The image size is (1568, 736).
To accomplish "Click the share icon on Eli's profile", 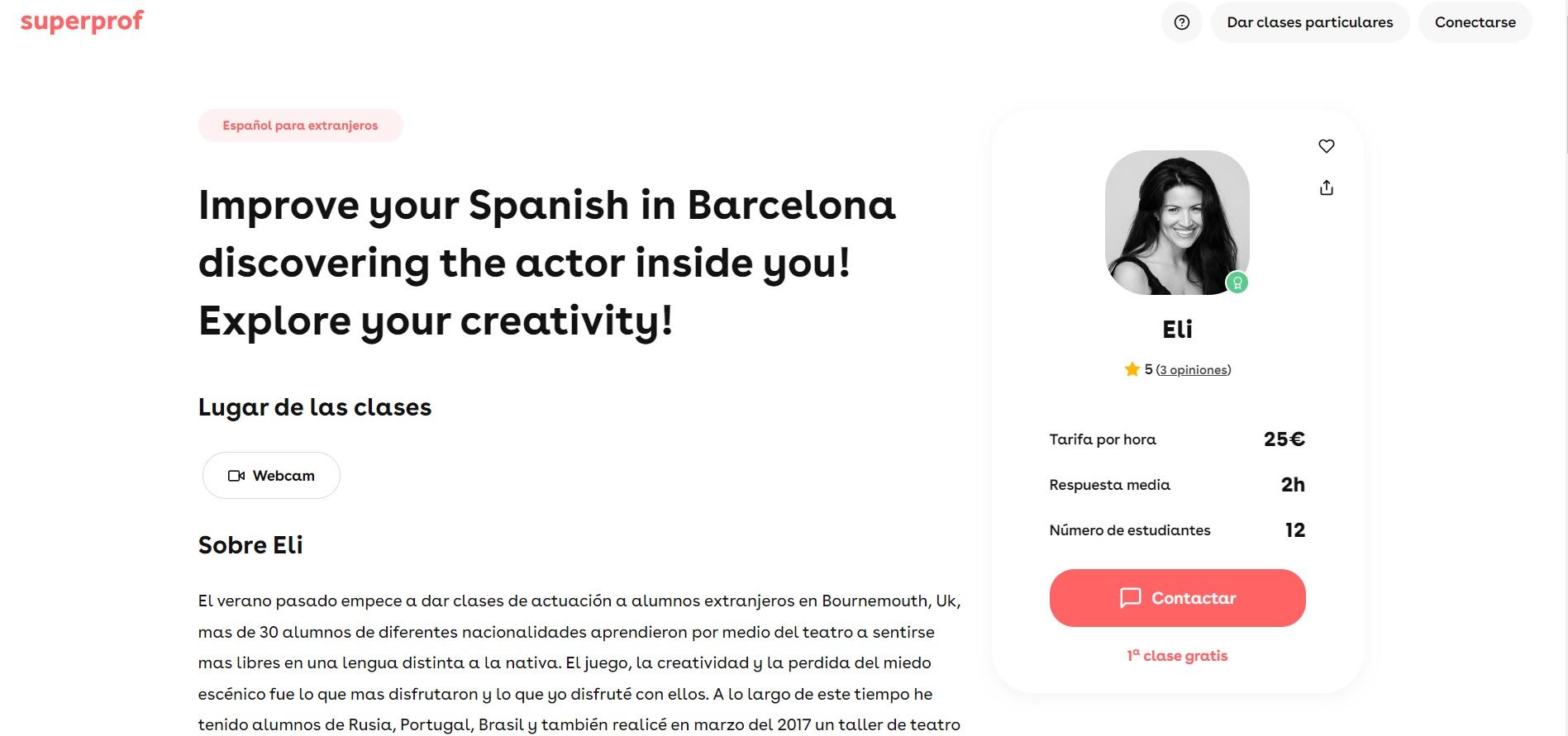I will [x=1327, y=188].
